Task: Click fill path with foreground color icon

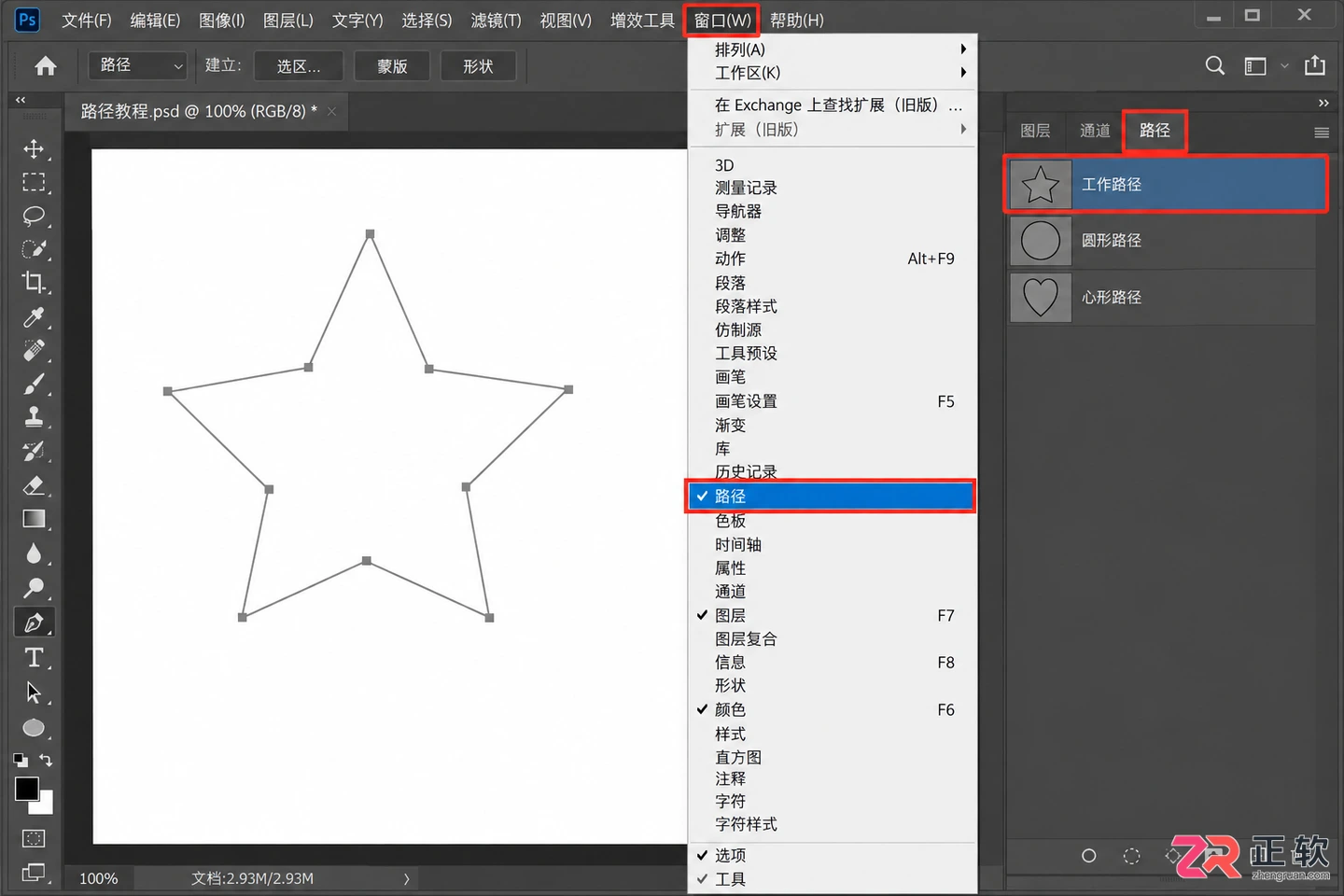Action: click(x=1088, y=856)
